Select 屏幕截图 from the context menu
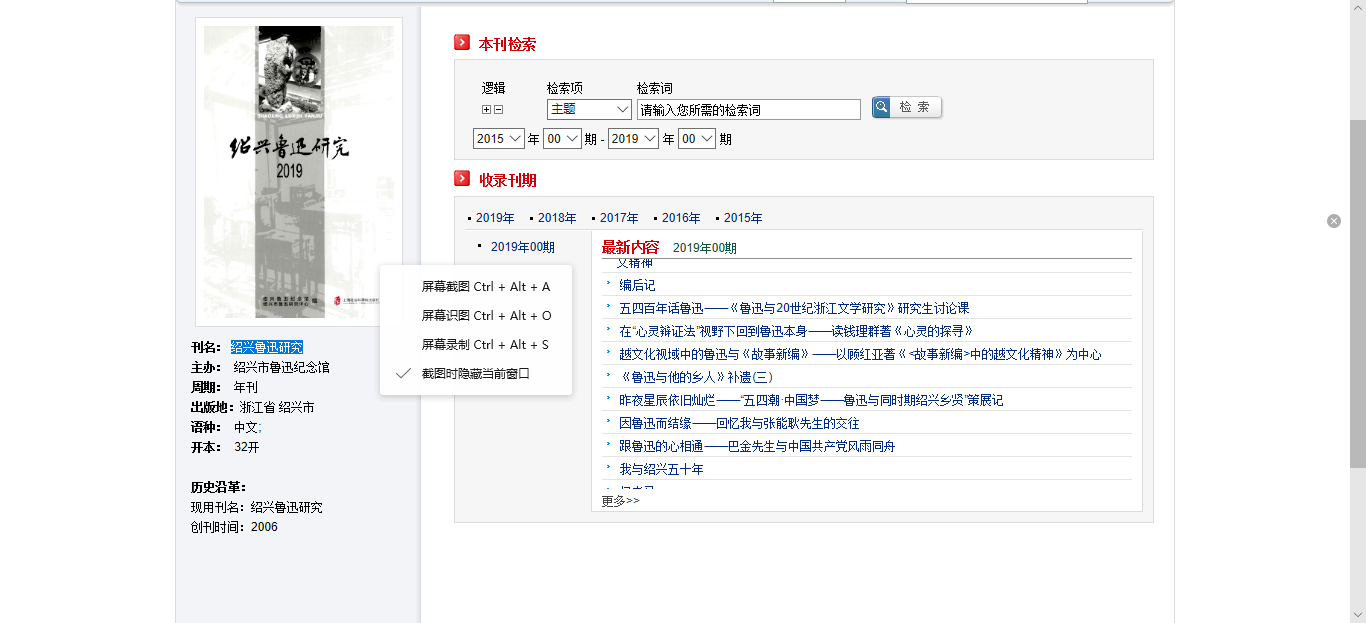 (x=485, y=287)
